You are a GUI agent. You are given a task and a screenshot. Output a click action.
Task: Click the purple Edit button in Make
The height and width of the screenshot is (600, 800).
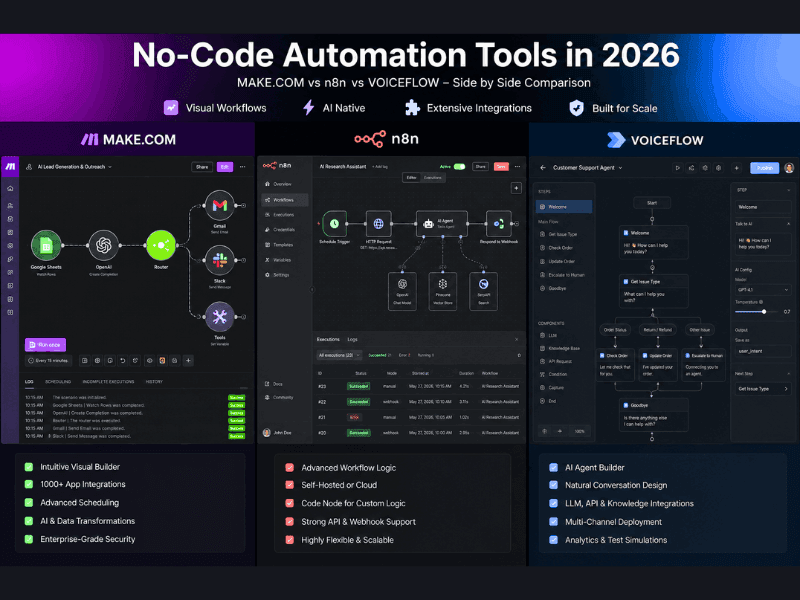225,167
